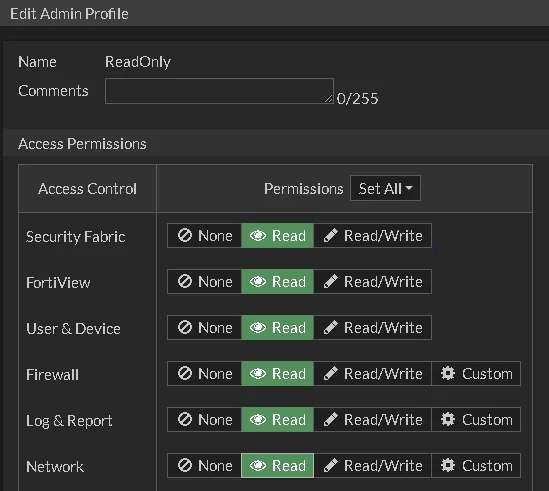The image size is (549, 491).
Task: Click the Name field label
Action: [x=37, y=62]
